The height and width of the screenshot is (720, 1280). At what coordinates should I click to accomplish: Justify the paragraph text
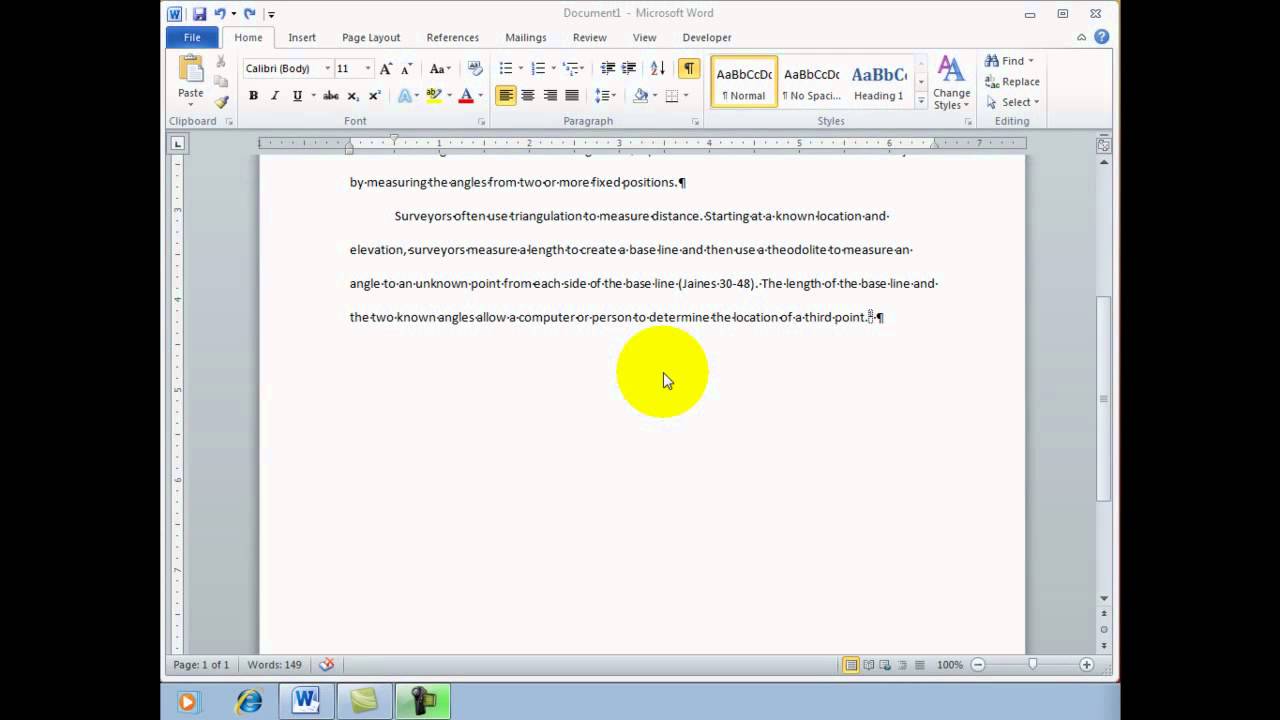click(572, 96)
